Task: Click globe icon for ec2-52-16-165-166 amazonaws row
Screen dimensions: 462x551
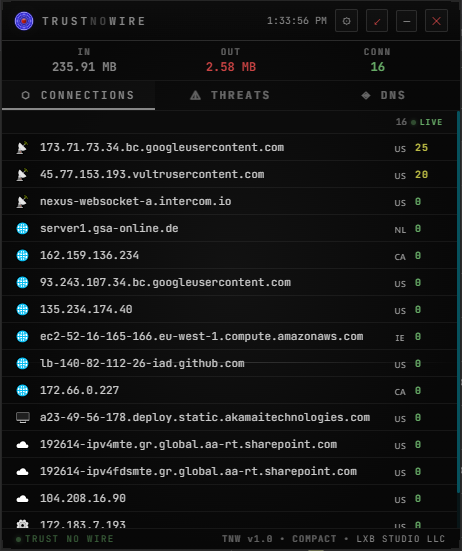Action: coord(22,337)
